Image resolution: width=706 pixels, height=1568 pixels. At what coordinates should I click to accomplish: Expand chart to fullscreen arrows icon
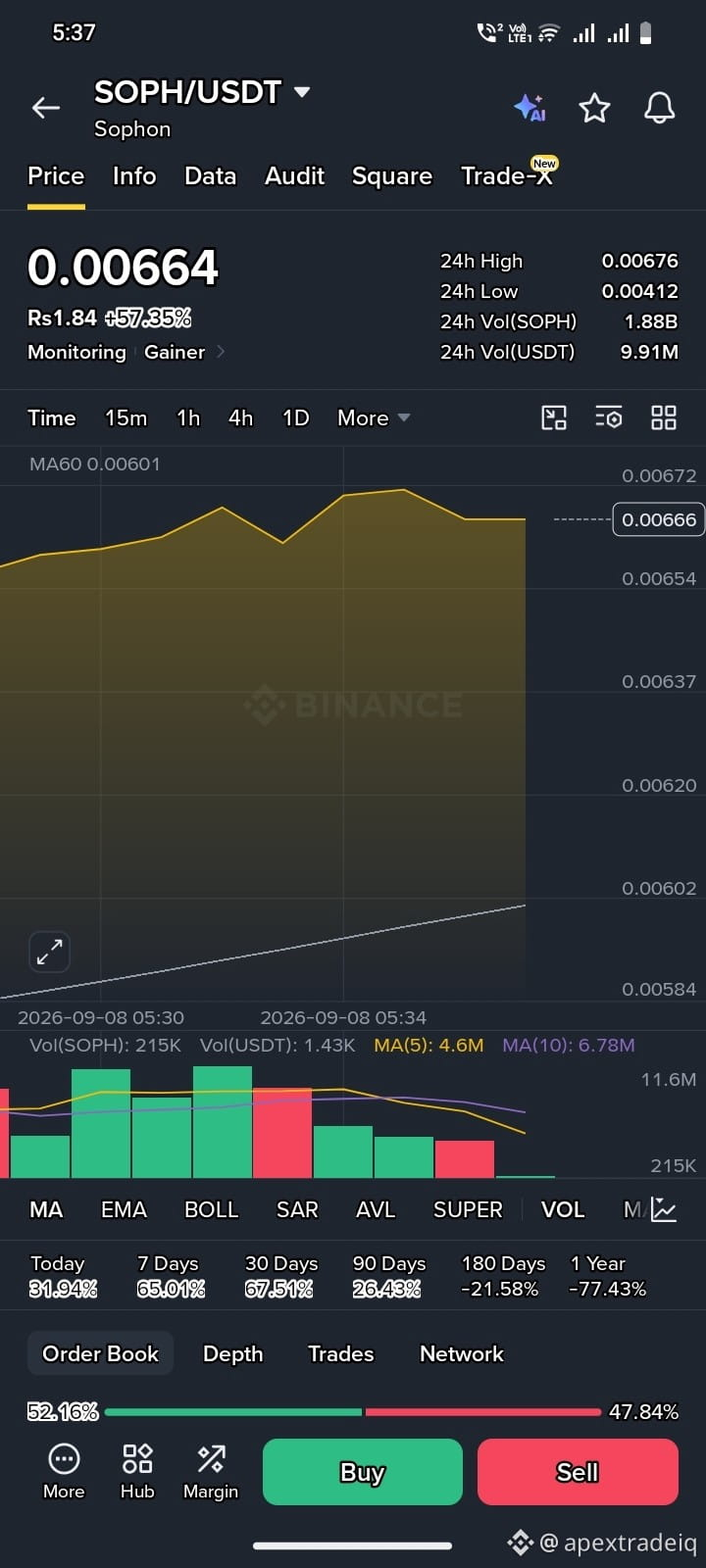[x=49, y=952]
